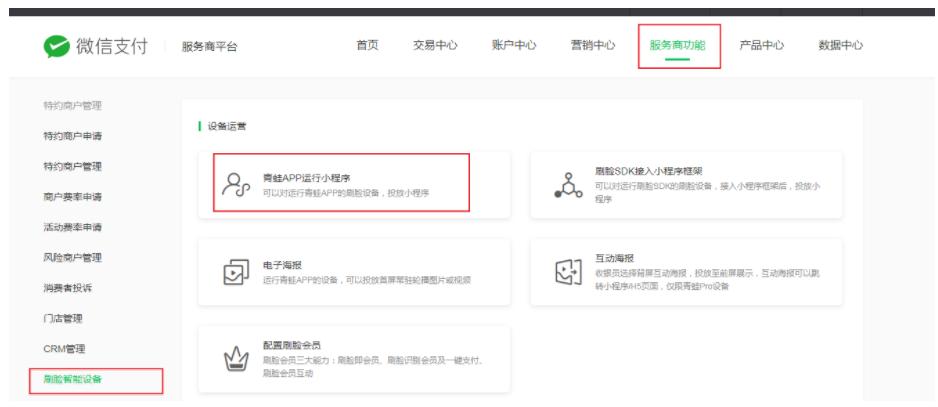The height and width of the screenshot is (407, 938).
Task: Select 风险商户管理 in sidebar
Action: tap(72, 257)
